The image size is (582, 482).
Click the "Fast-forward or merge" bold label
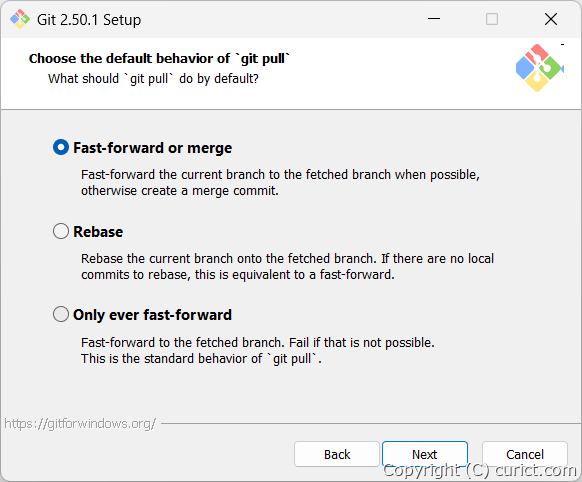[153, 148]
